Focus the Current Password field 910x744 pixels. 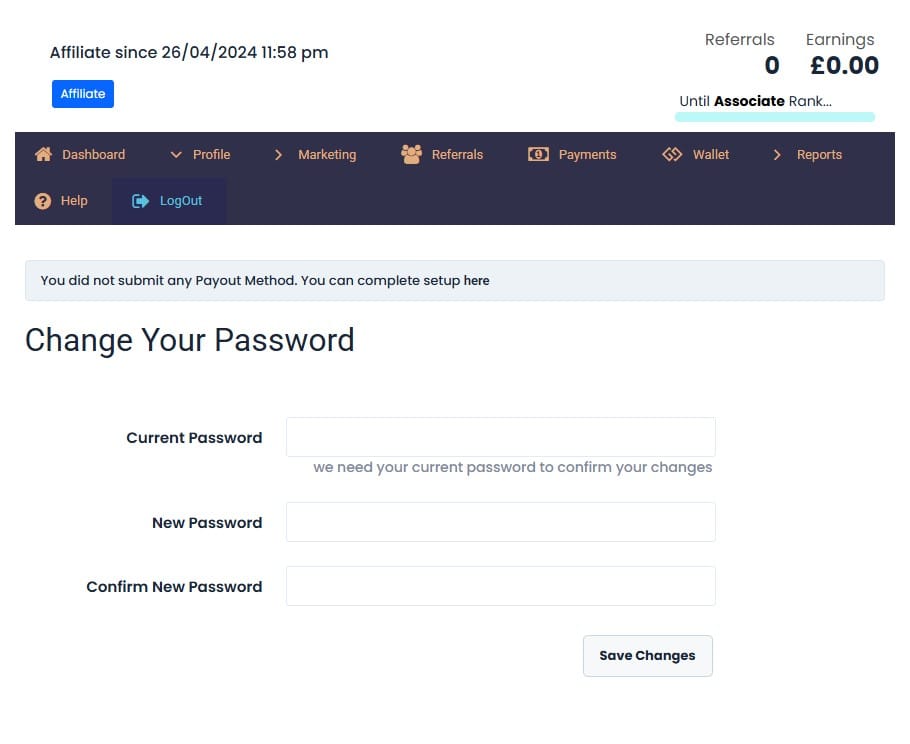pyautogui.click(x=501, y=437)
